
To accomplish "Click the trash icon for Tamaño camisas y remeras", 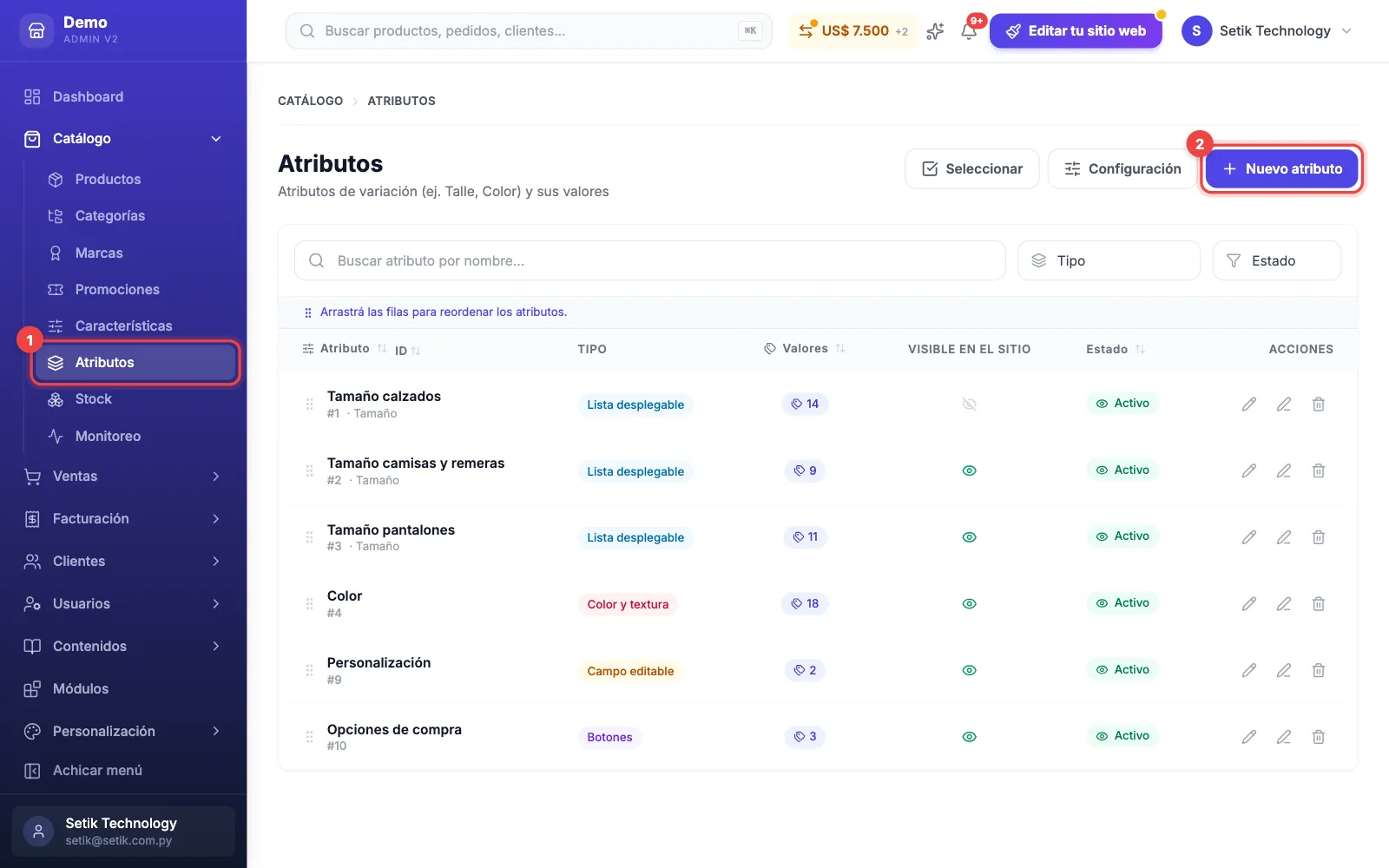I will point(1318,470).
